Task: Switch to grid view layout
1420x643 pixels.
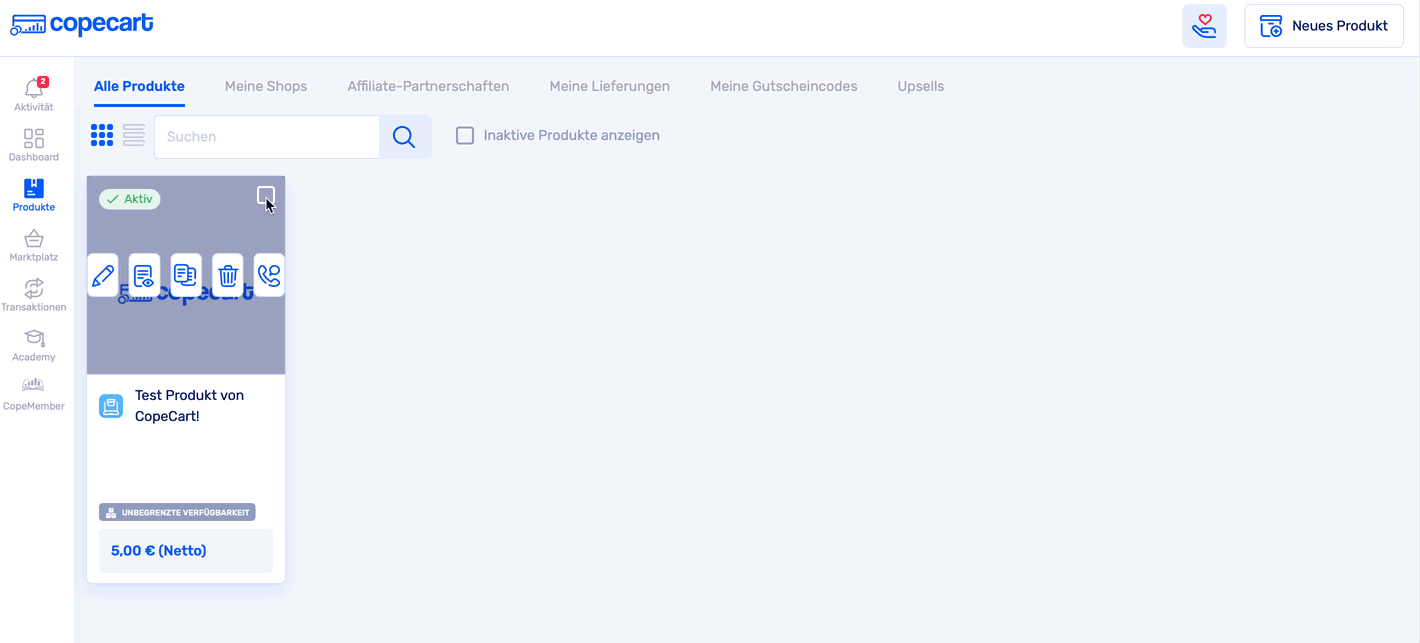Action: click(x=102, y=136)
